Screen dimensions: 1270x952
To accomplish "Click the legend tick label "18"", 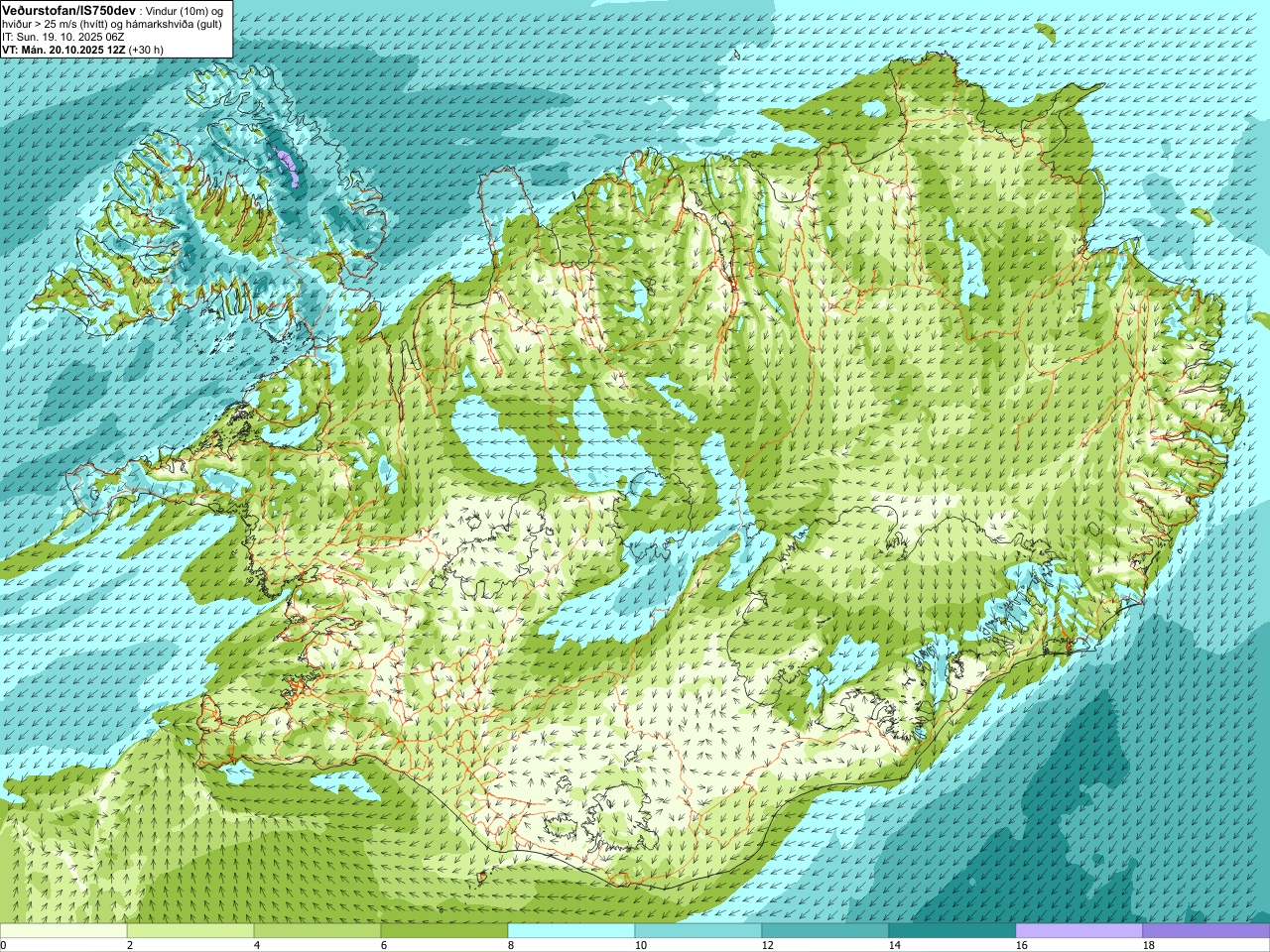I will pyautogui.click(x=1149, y=945).
